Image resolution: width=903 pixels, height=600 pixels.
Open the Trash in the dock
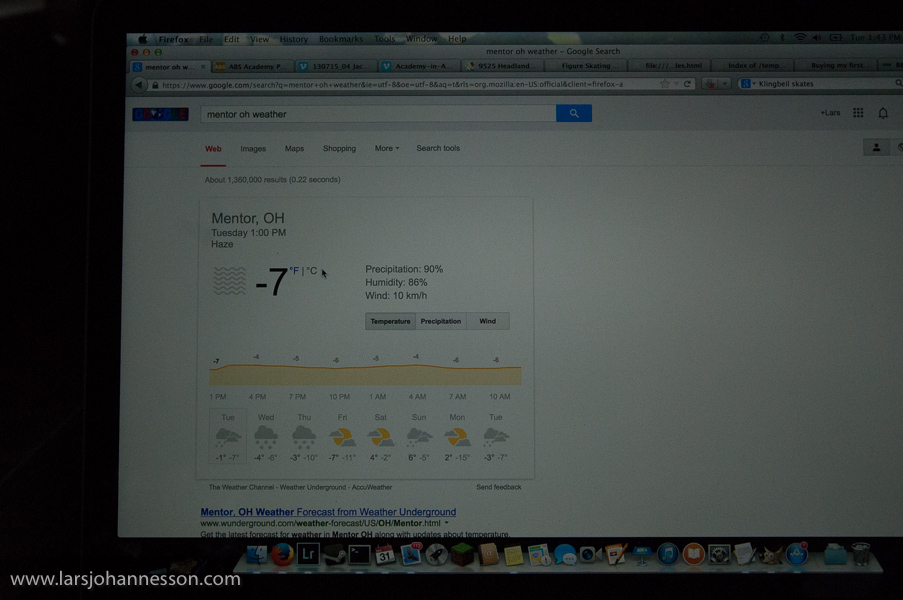[x=861, y=553]
